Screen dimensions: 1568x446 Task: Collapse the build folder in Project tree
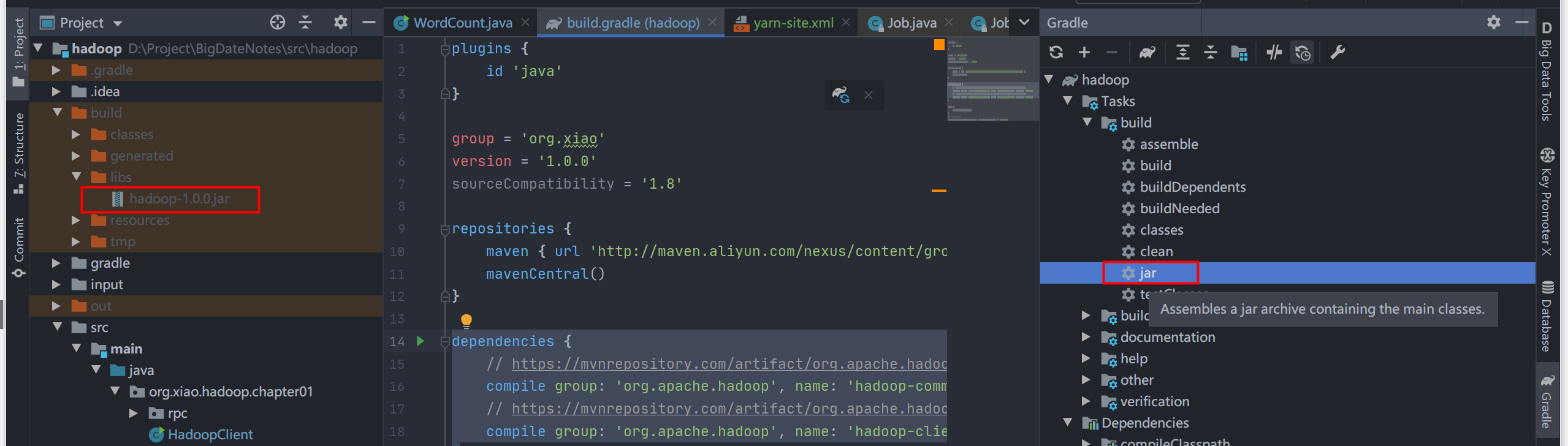pos(57,112)
